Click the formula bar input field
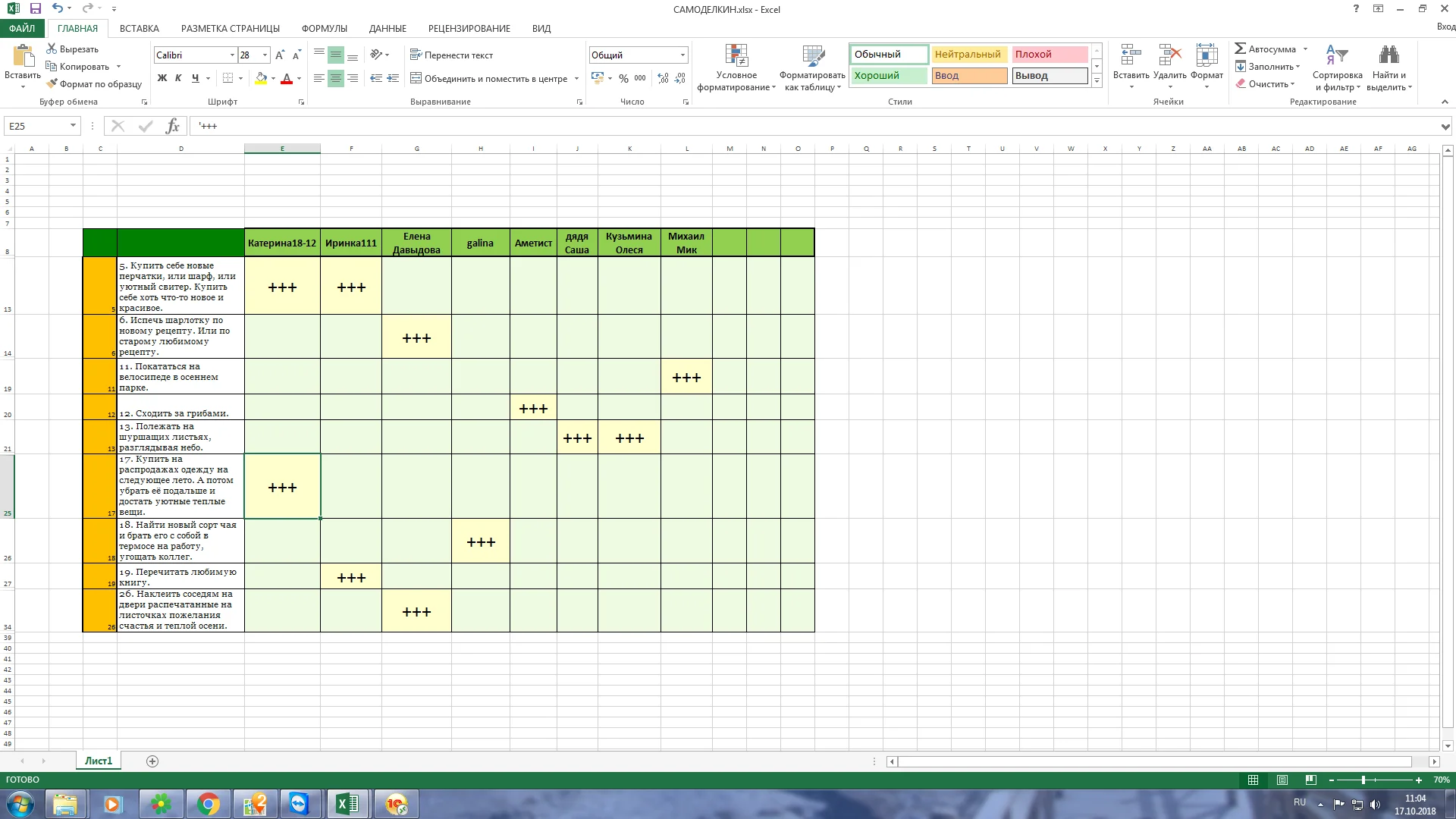 click(x=758, y=126)
